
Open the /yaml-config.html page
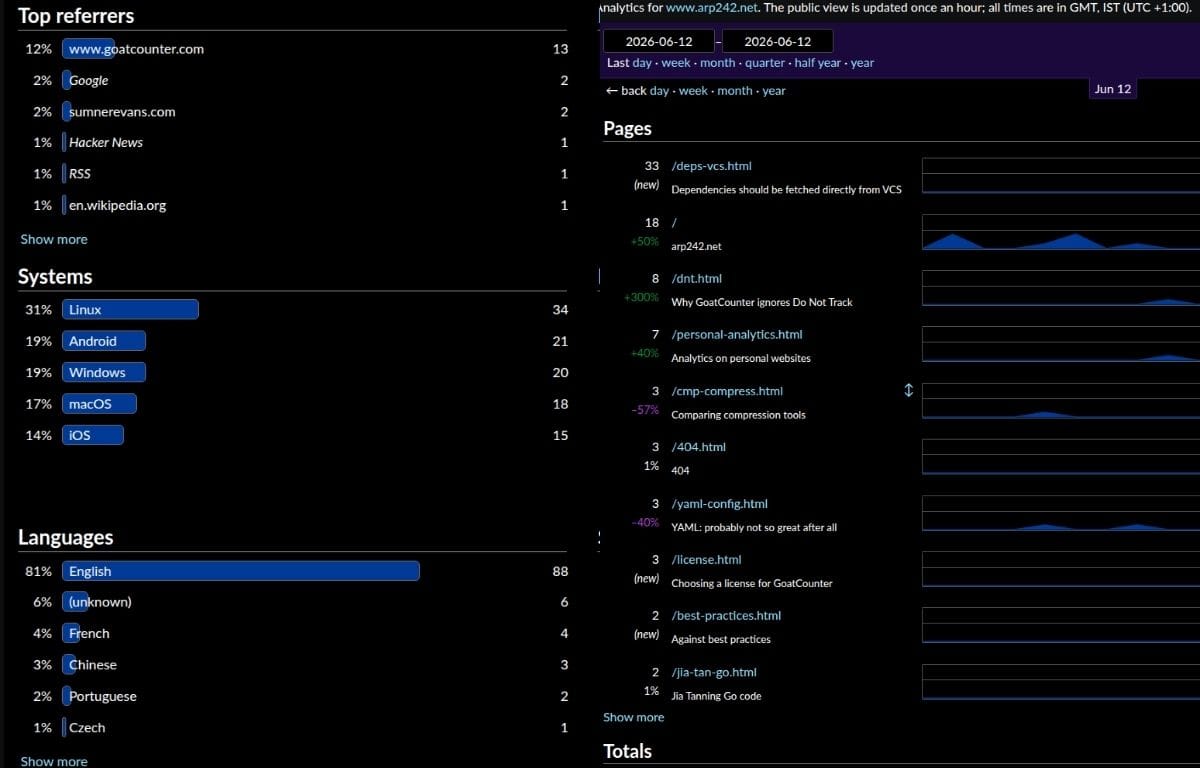[x=719, y=504]
